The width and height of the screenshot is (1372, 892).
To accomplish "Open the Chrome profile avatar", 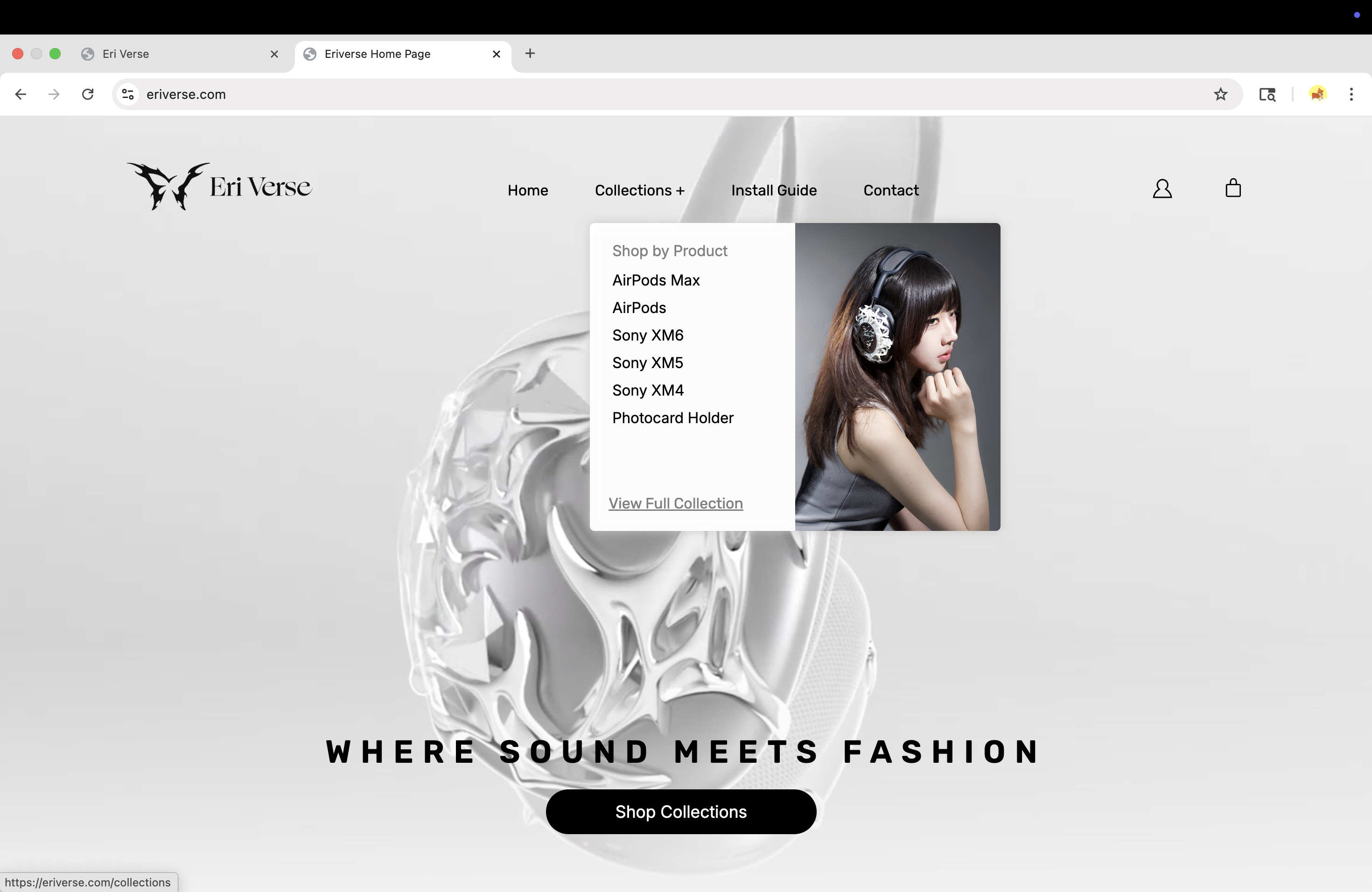I will pyautogui.click(x=1317, y=95).
